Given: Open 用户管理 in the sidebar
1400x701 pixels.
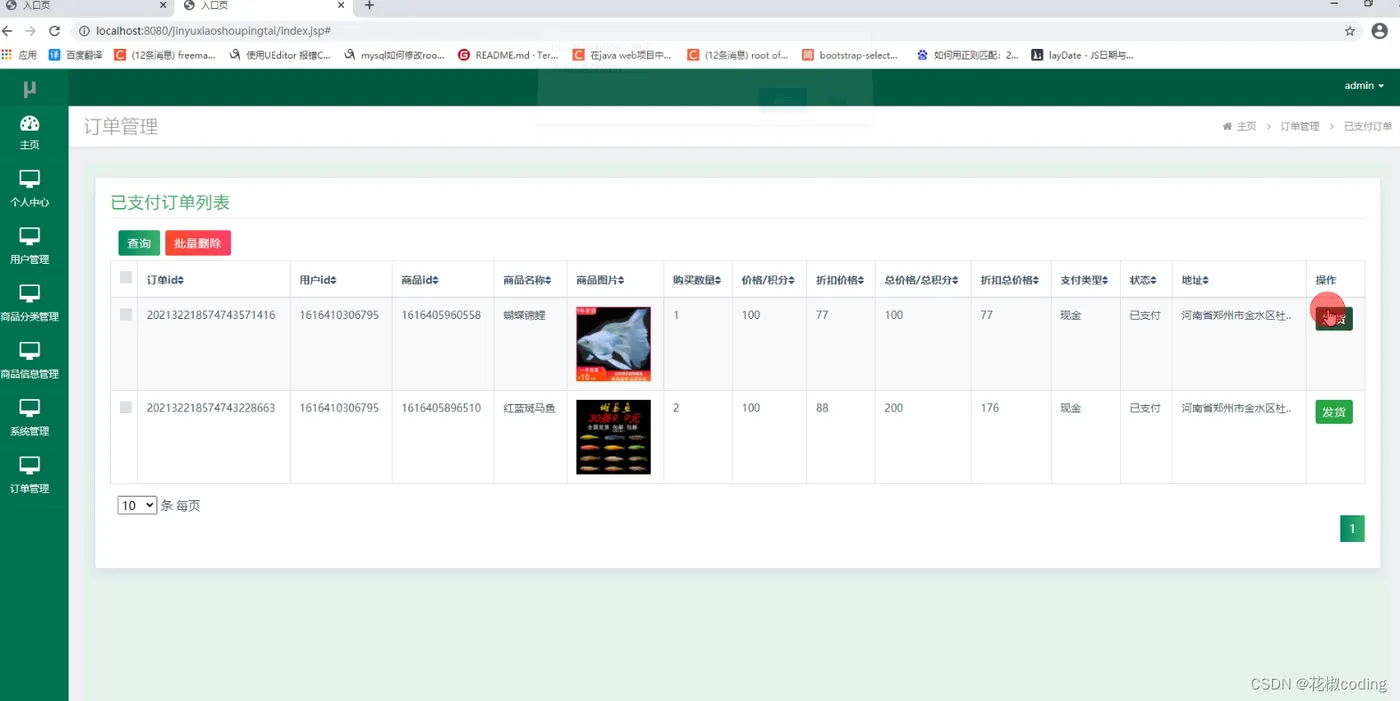Looking at the screenshot, I should [30, 245].
